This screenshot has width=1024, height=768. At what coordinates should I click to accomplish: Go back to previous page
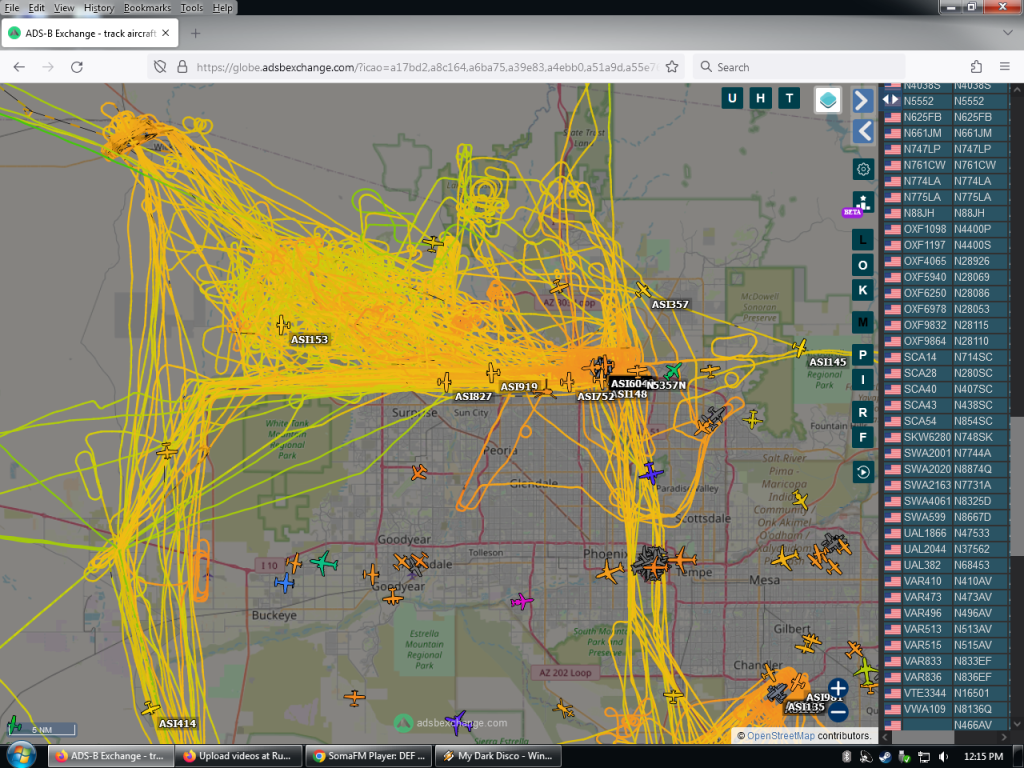point(19,67)
